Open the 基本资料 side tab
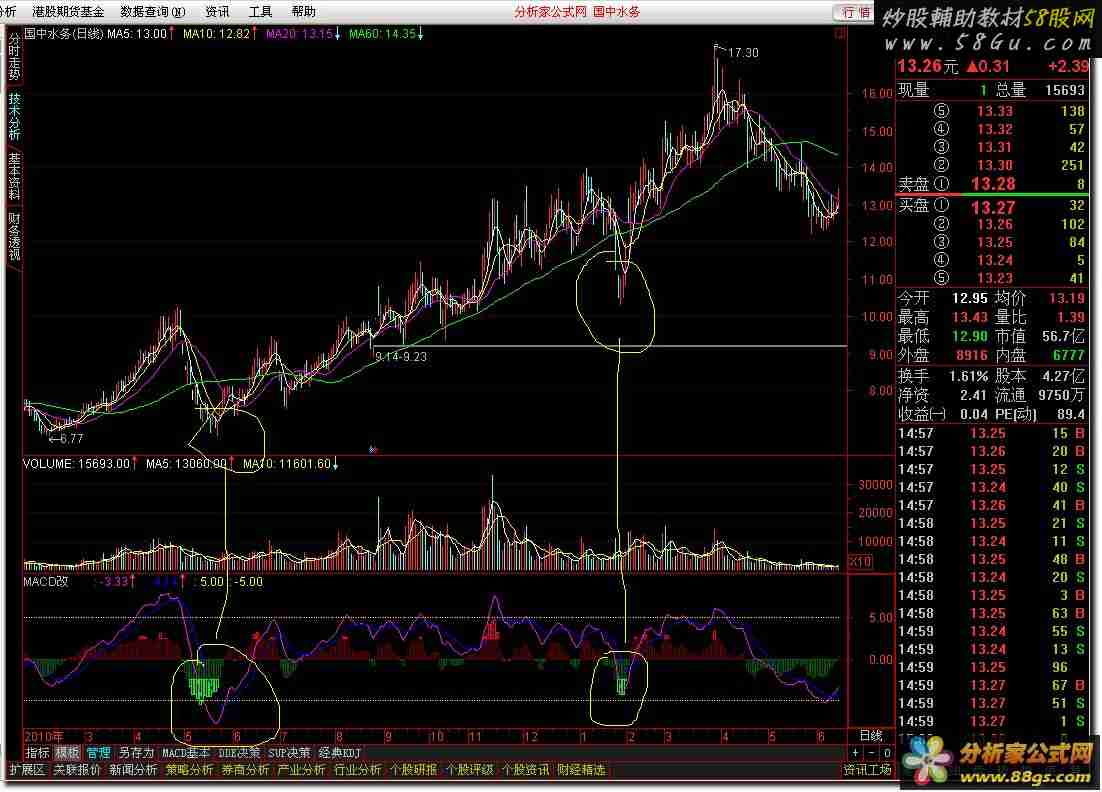 [x=14, y=176]
